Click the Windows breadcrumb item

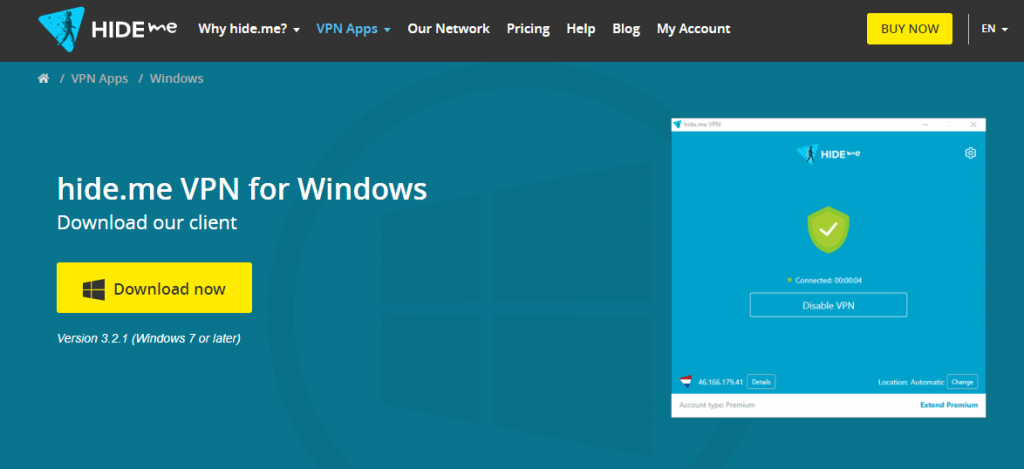(176, 78)
